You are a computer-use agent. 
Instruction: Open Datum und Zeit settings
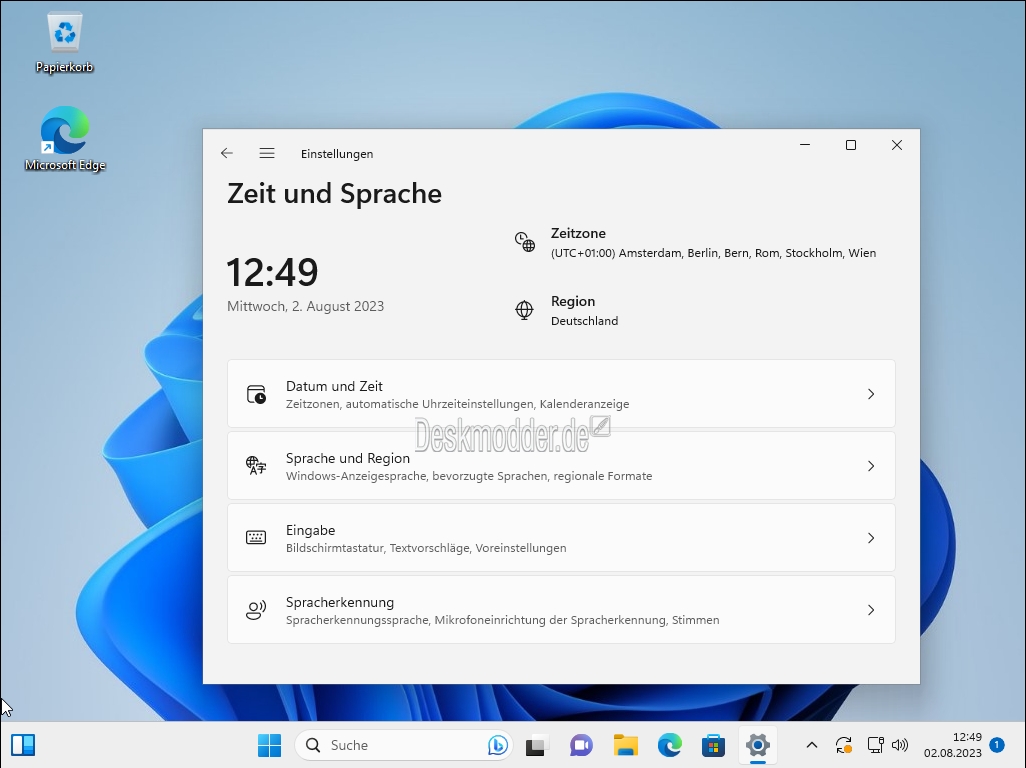(560, 394)
